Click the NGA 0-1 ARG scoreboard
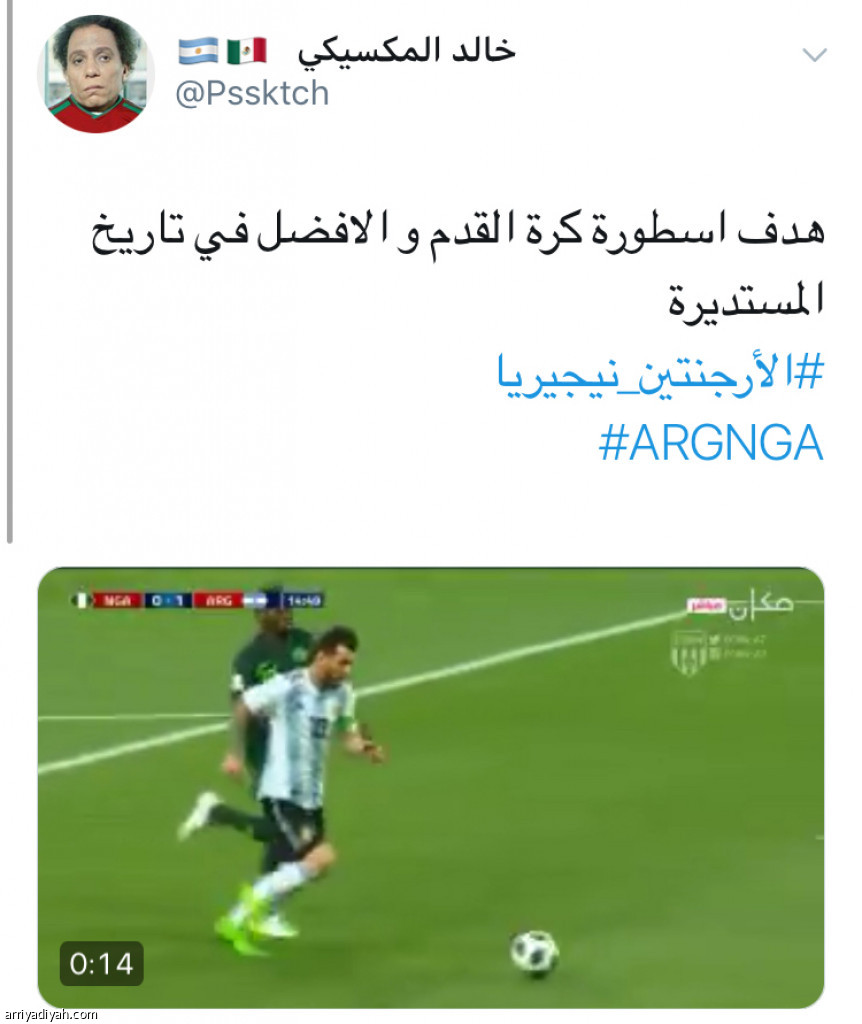Viewport: 862px width, 1024px height. click(x=196, y=600)
